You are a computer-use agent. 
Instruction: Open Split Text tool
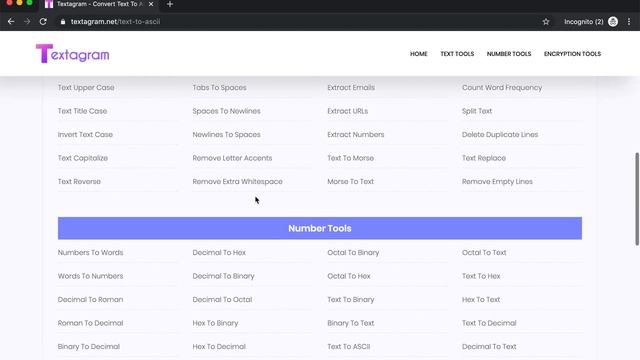(x=477, y=111)
